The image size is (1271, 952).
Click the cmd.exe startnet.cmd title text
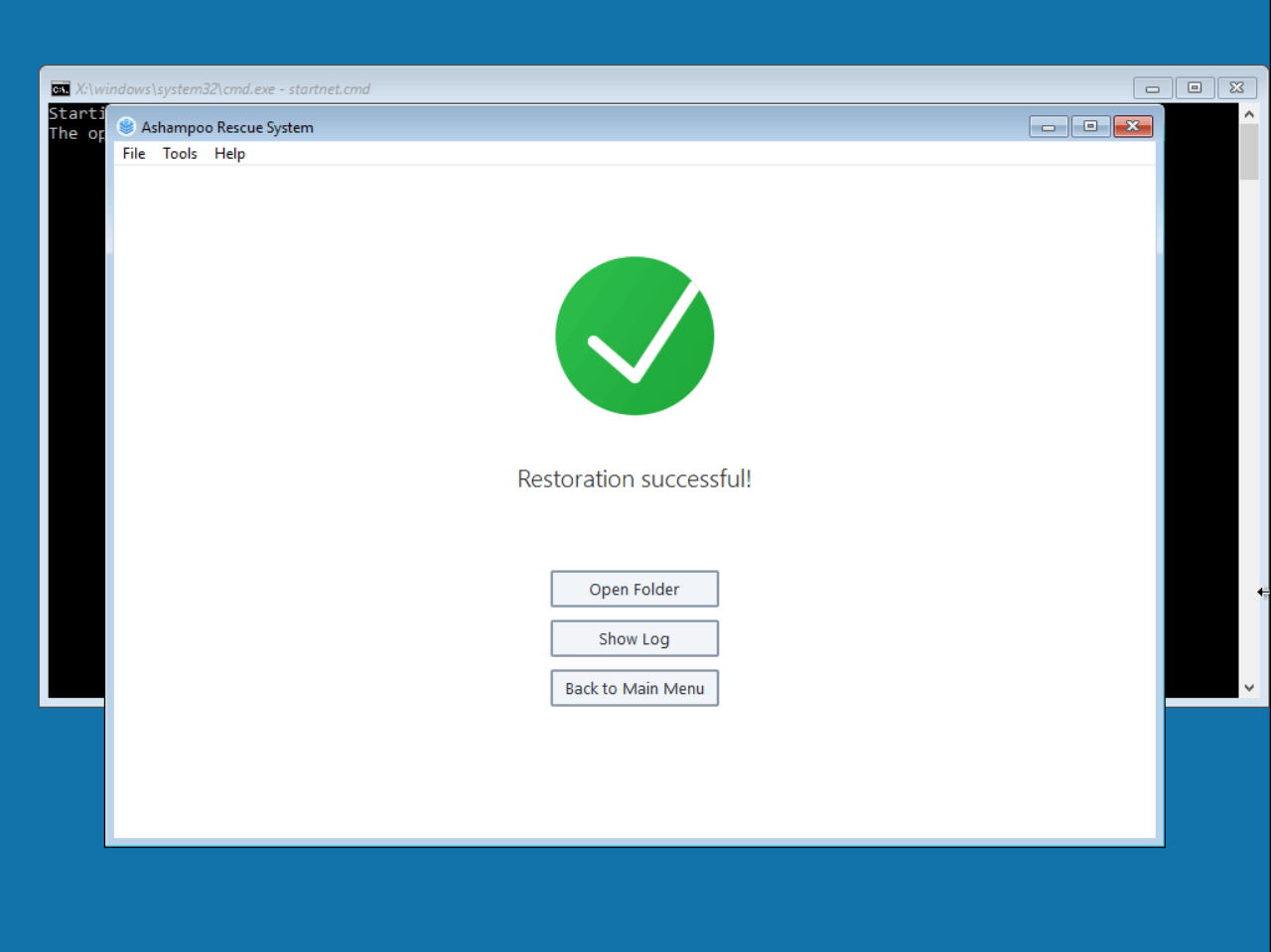point(223,89)
